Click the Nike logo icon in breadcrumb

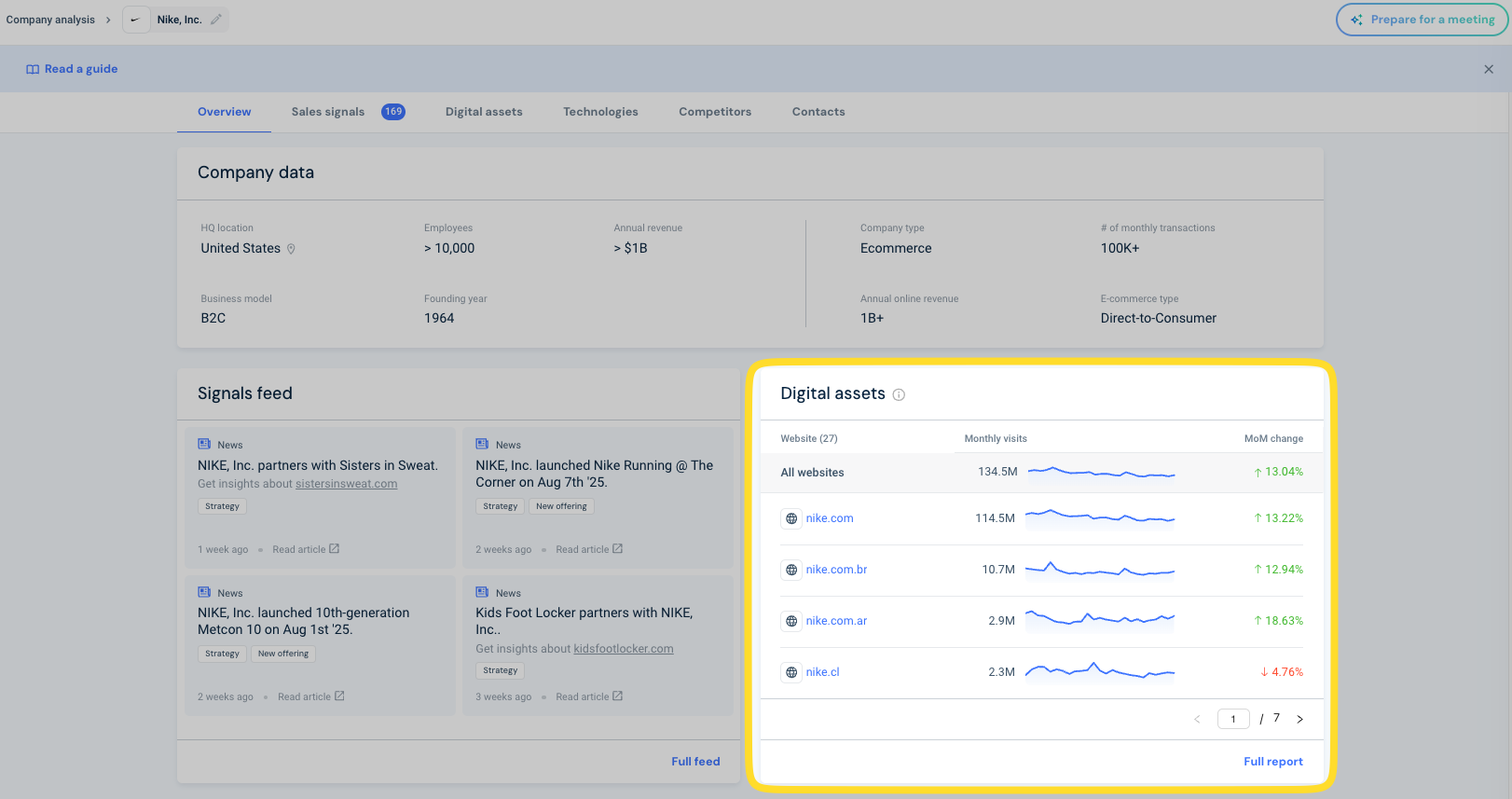point(136,20)
